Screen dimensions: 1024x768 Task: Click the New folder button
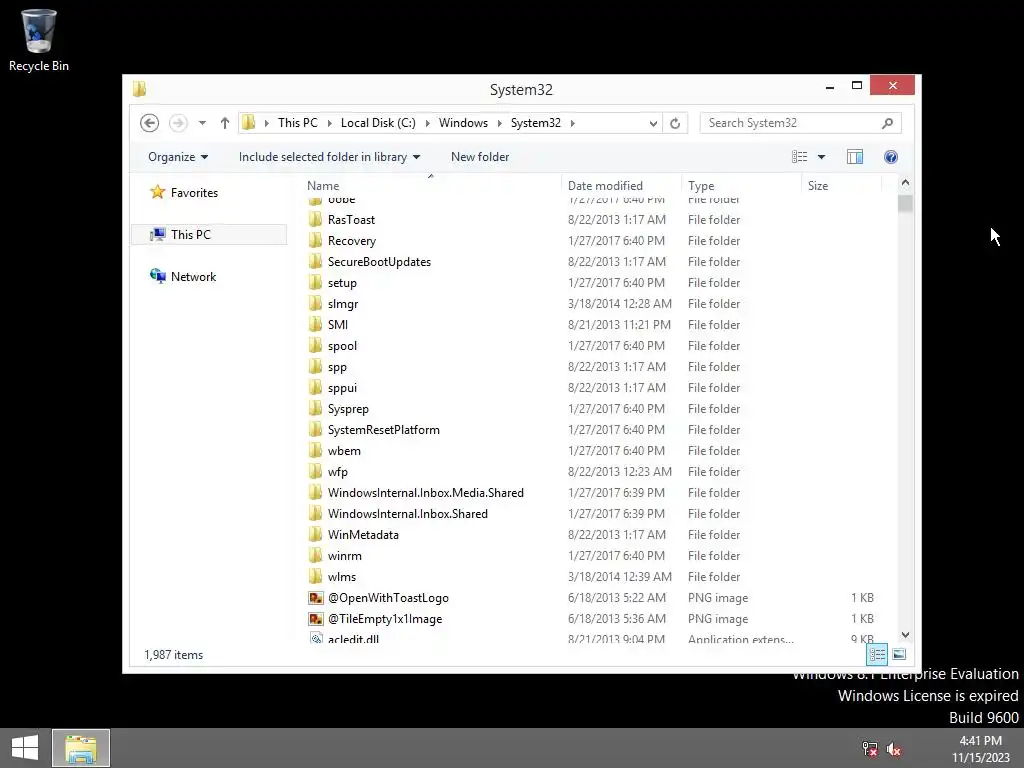(x=480, y=157)
